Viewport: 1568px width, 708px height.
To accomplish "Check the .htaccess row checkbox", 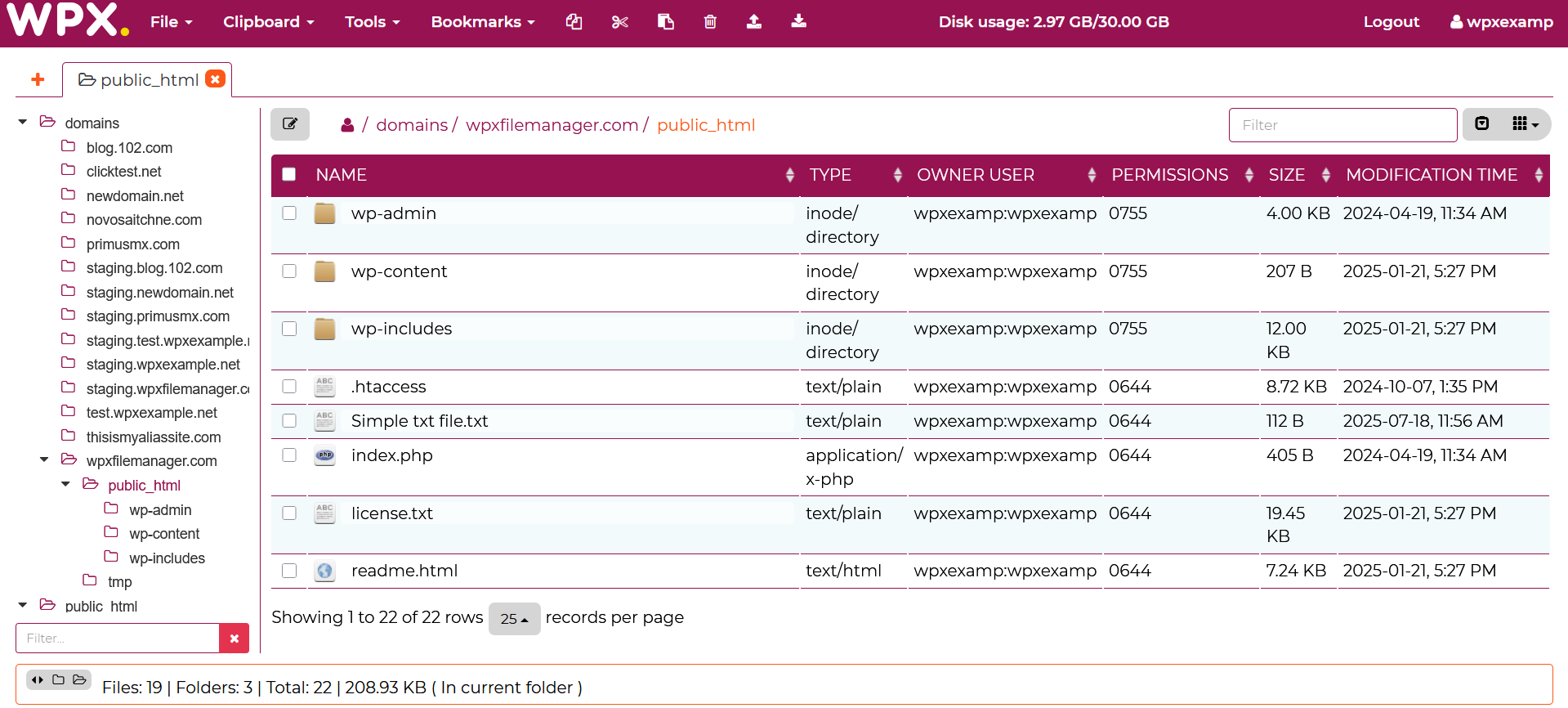I will [x=289, y=386].
